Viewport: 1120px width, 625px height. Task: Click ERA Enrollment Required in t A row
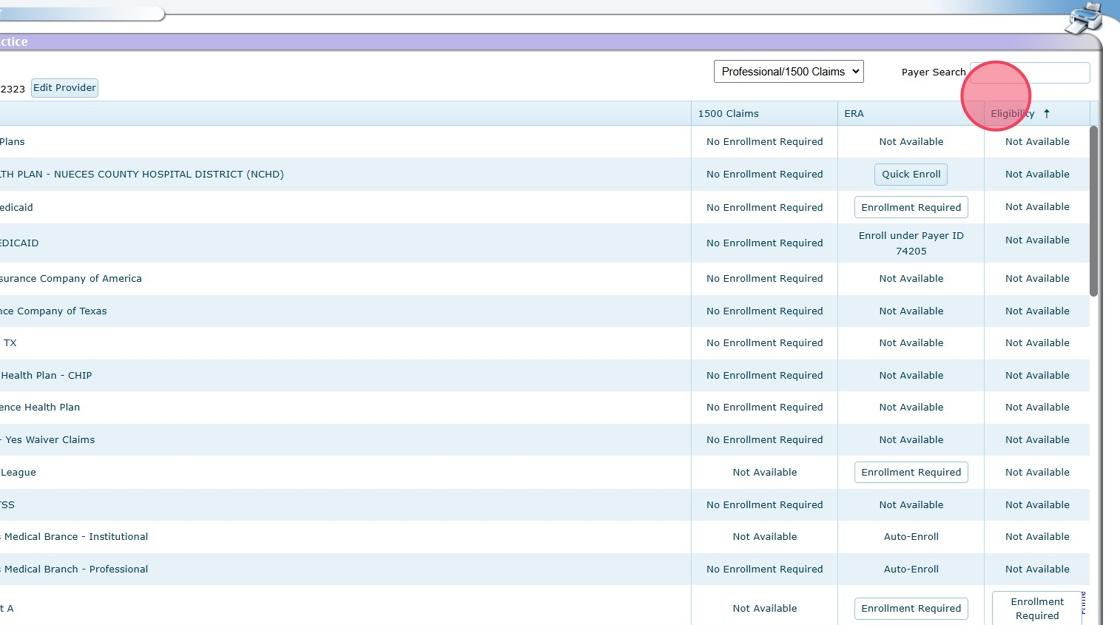(911, 609)
